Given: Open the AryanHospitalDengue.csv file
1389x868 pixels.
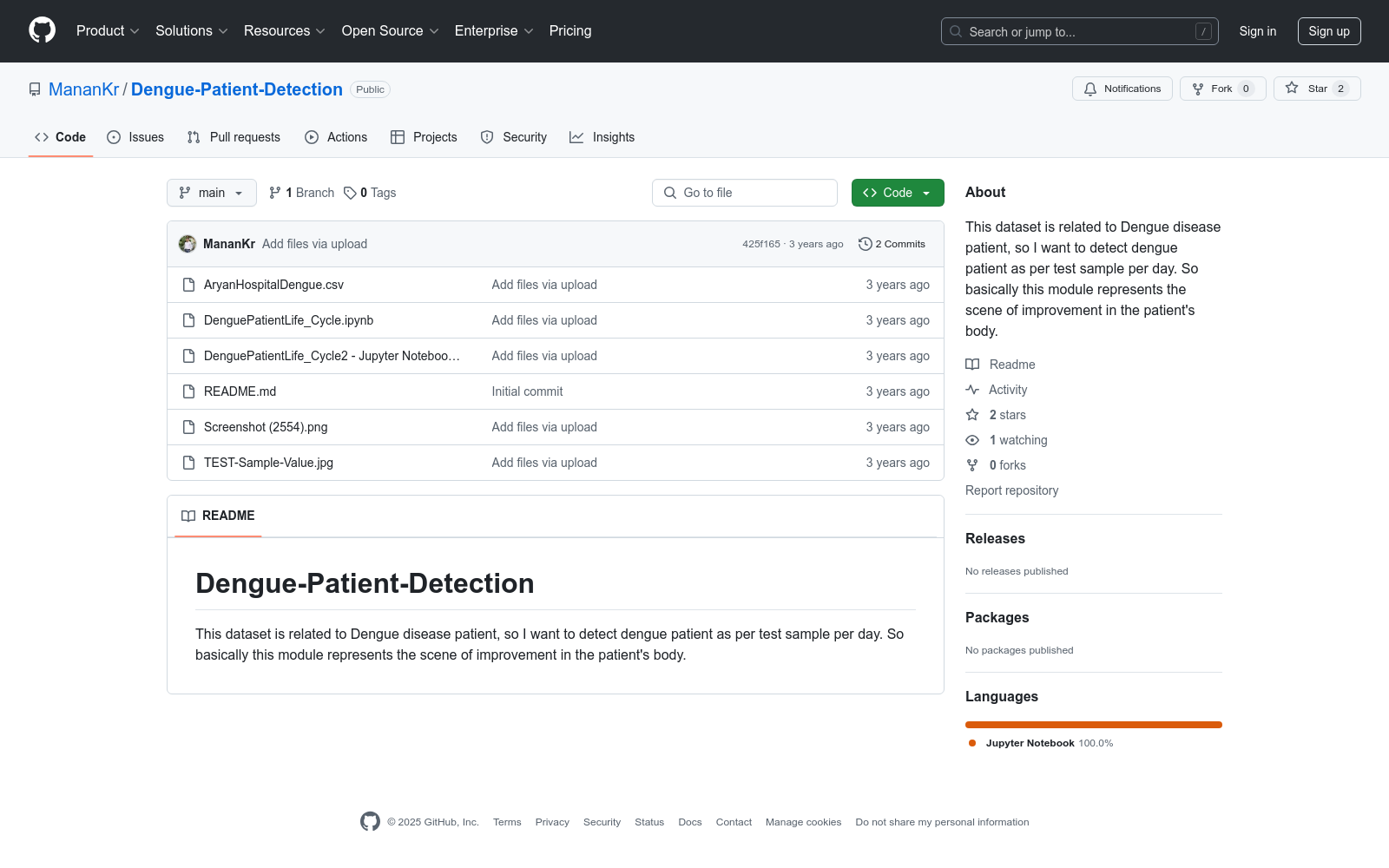Looking at the screenshot, I should tap(273, 285).
